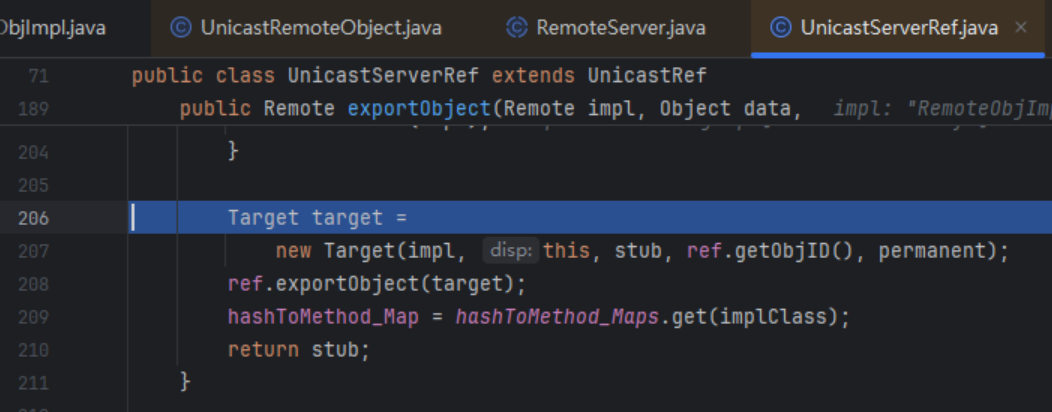Click the class icon on RemoteServer.java tab
The height and width of the screenshot is (412, 1052).
pos(517,27)
